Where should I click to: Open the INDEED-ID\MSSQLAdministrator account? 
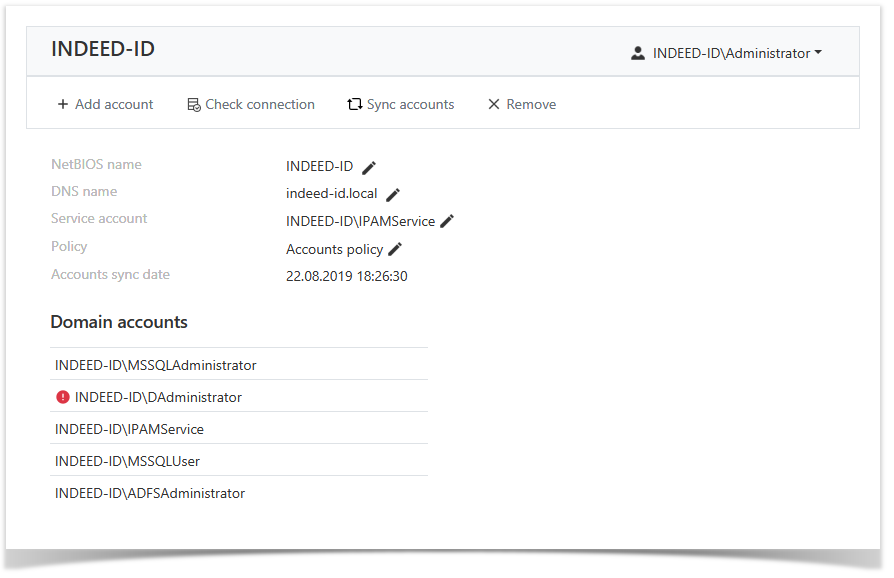[156, 365]
